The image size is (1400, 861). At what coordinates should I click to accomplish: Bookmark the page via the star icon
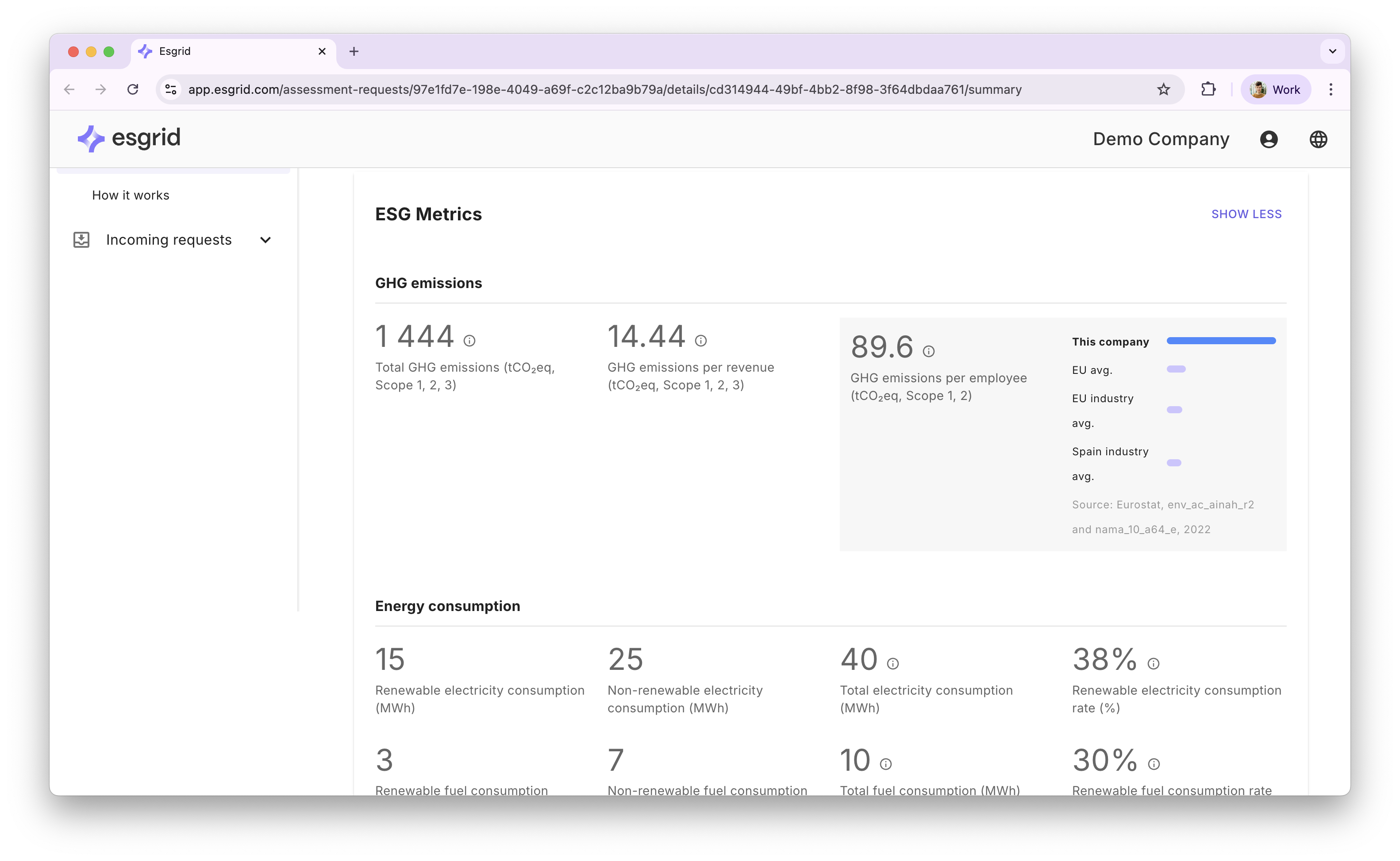coord(1163,89)
